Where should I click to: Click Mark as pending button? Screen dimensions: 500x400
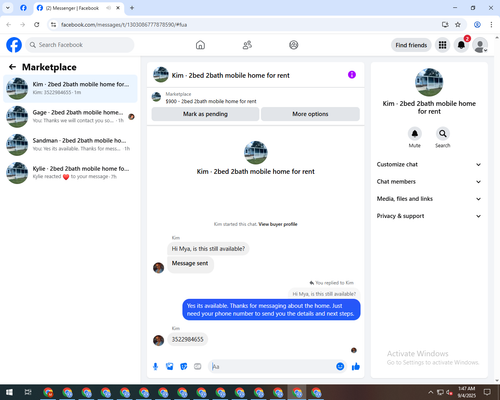pos(205,114)
